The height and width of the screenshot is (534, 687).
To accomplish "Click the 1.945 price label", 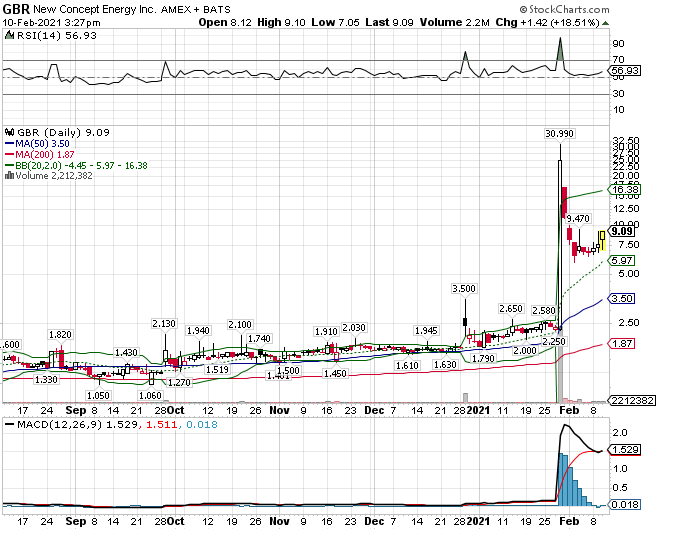I will click(x=426, y=330).
